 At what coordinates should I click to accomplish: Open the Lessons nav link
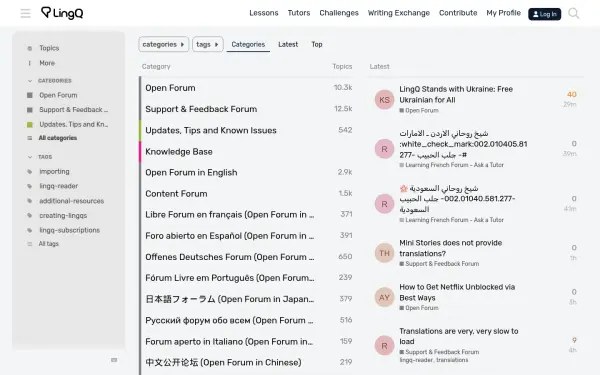pos(264,13)
